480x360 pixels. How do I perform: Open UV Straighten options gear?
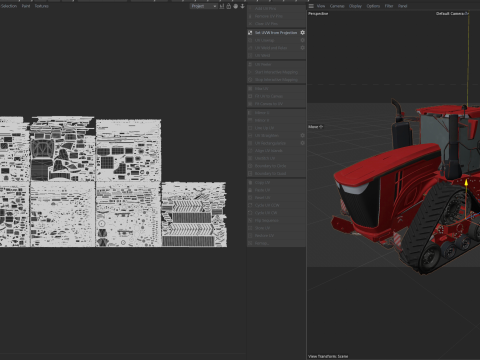click(302, 135)
